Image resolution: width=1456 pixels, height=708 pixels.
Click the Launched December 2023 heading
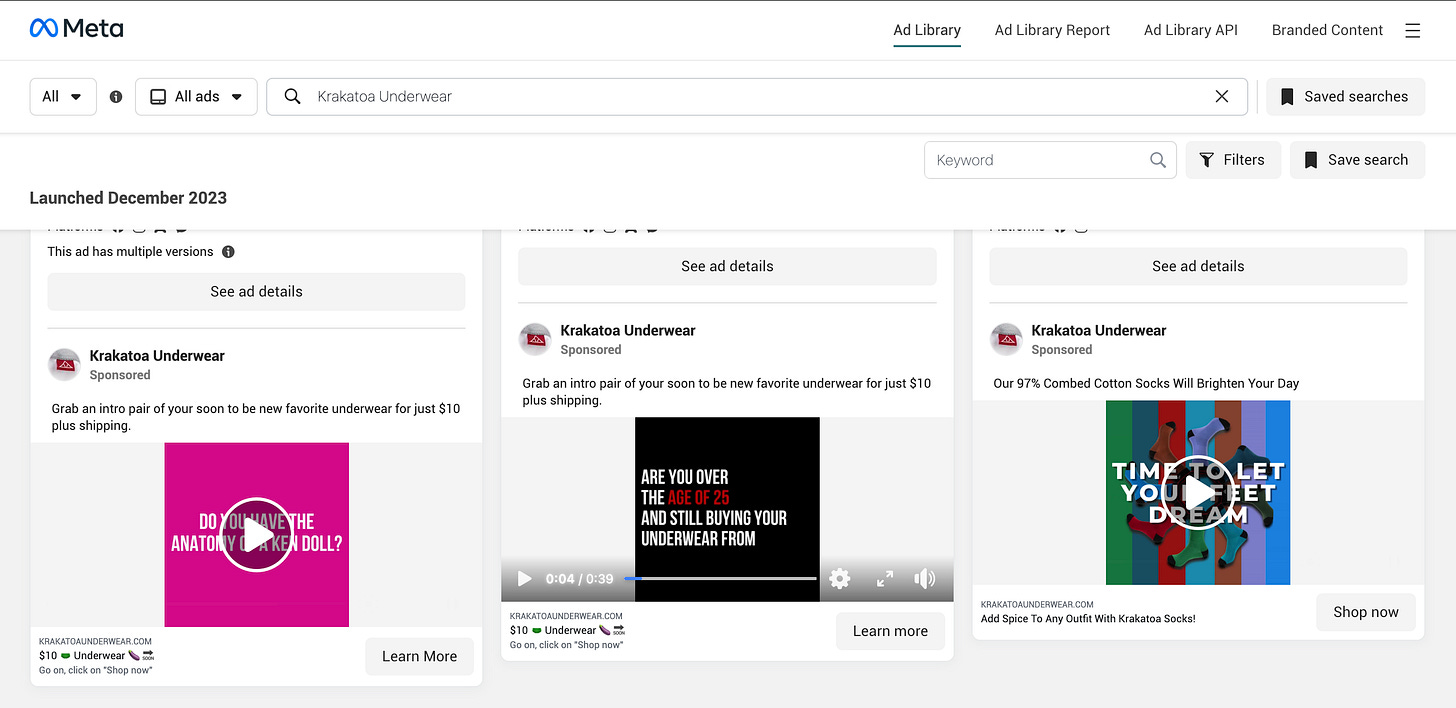(128, 198)
